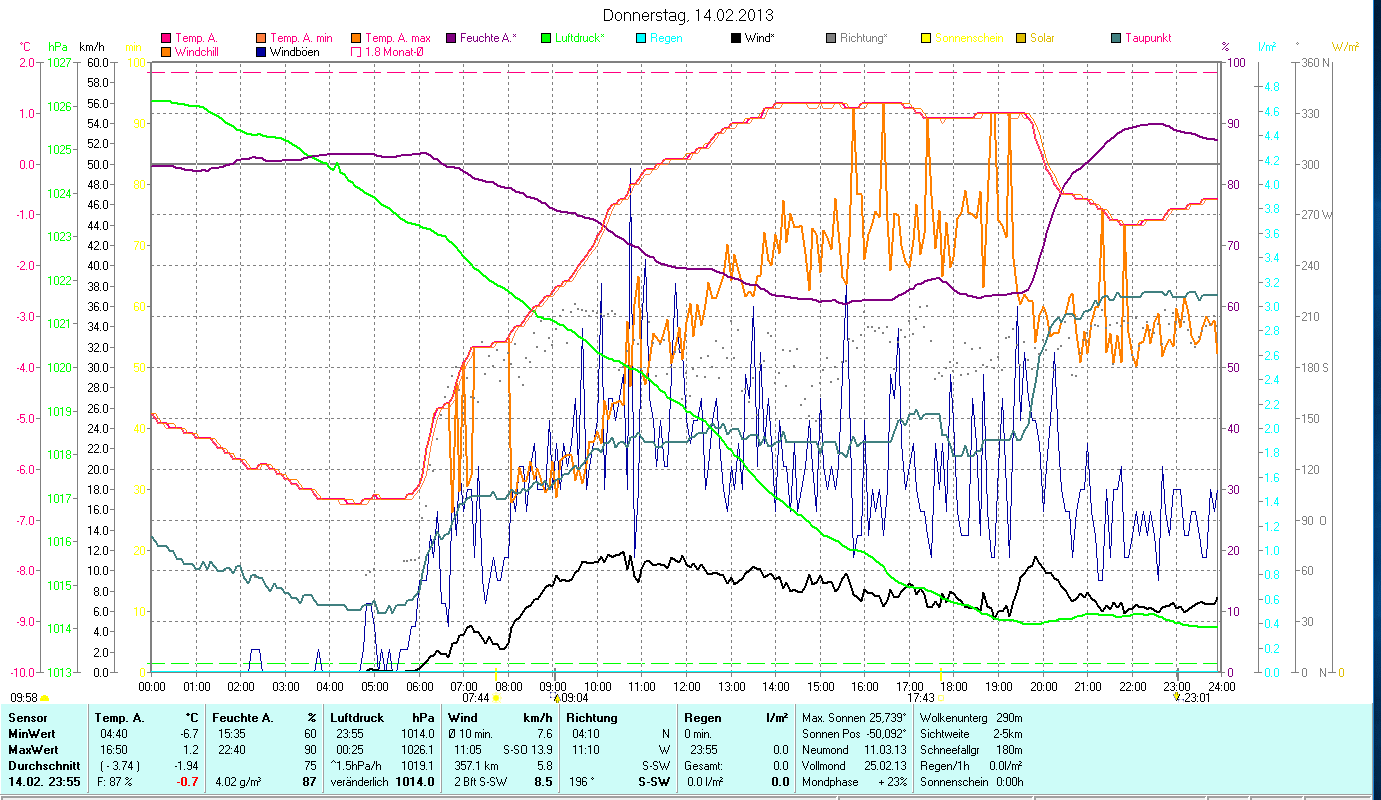Select the MaxWert row label
1381x800 pixels.
[33, 750]
